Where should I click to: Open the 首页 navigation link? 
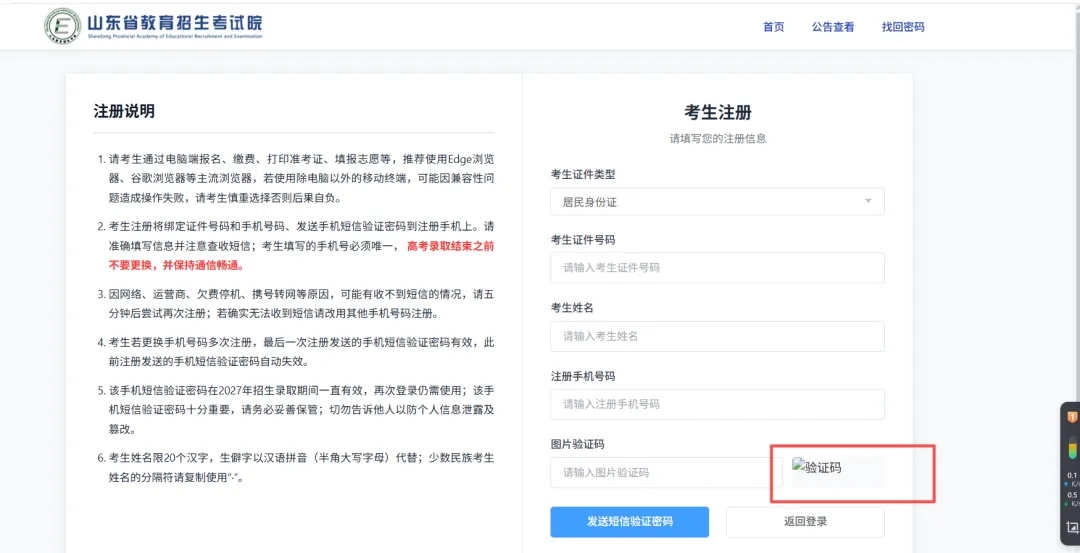tap(773, 27)
